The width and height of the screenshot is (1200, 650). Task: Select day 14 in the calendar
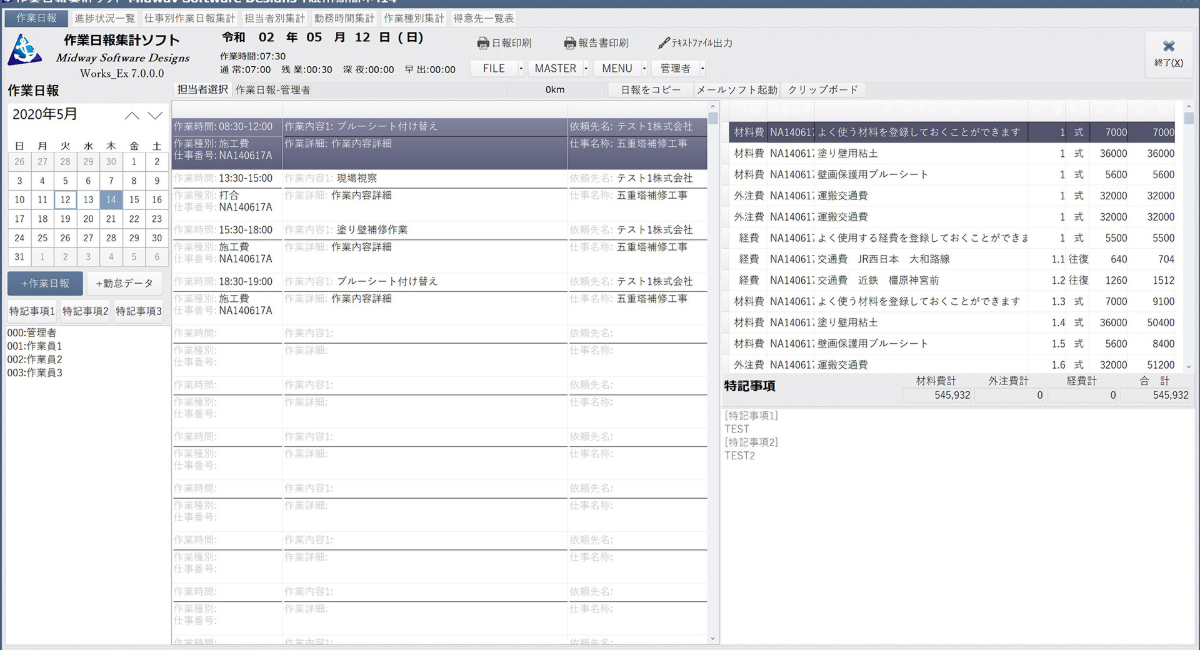(111, 199)
